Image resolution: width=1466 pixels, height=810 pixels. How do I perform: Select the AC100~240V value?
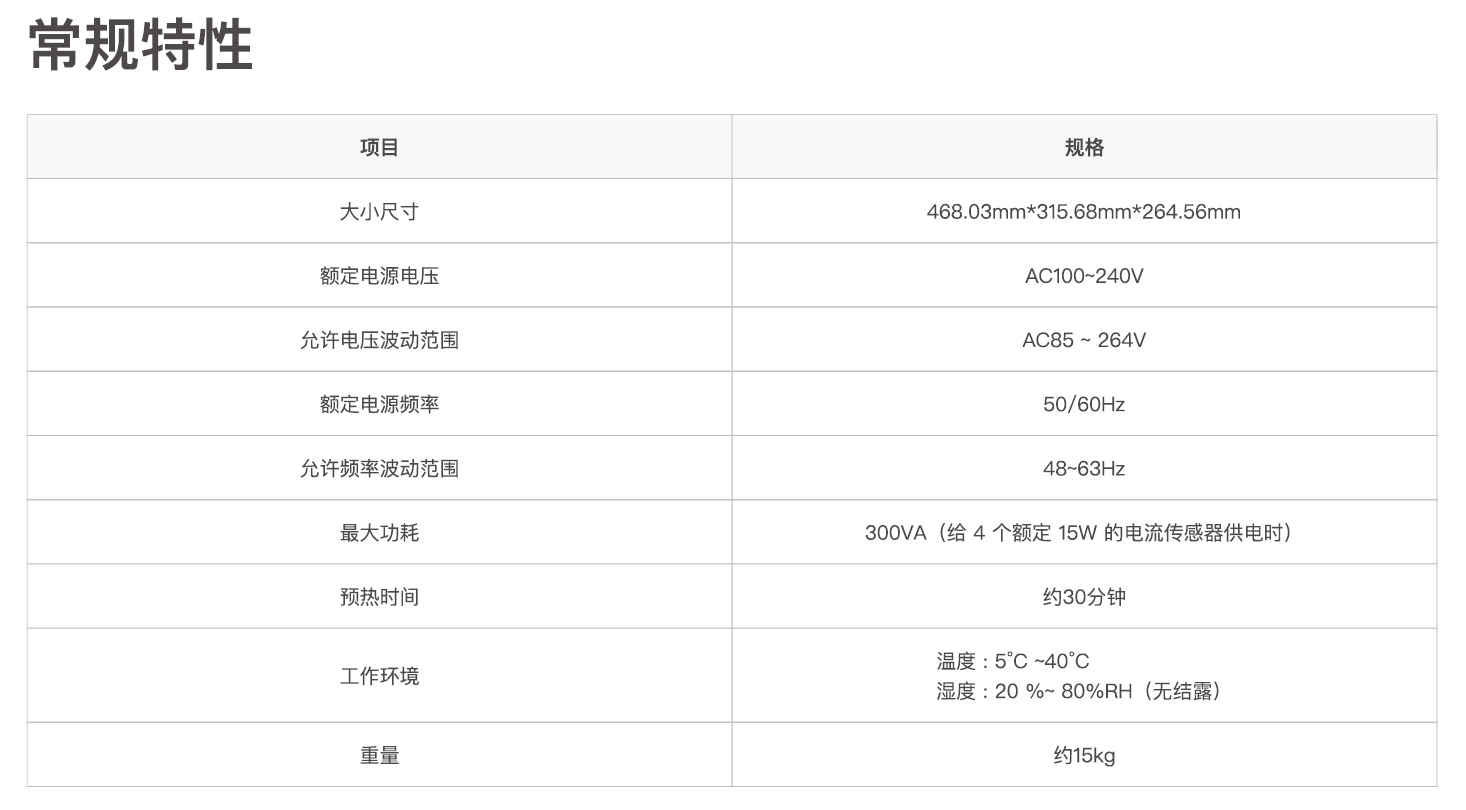click(x=1084, y=275)
